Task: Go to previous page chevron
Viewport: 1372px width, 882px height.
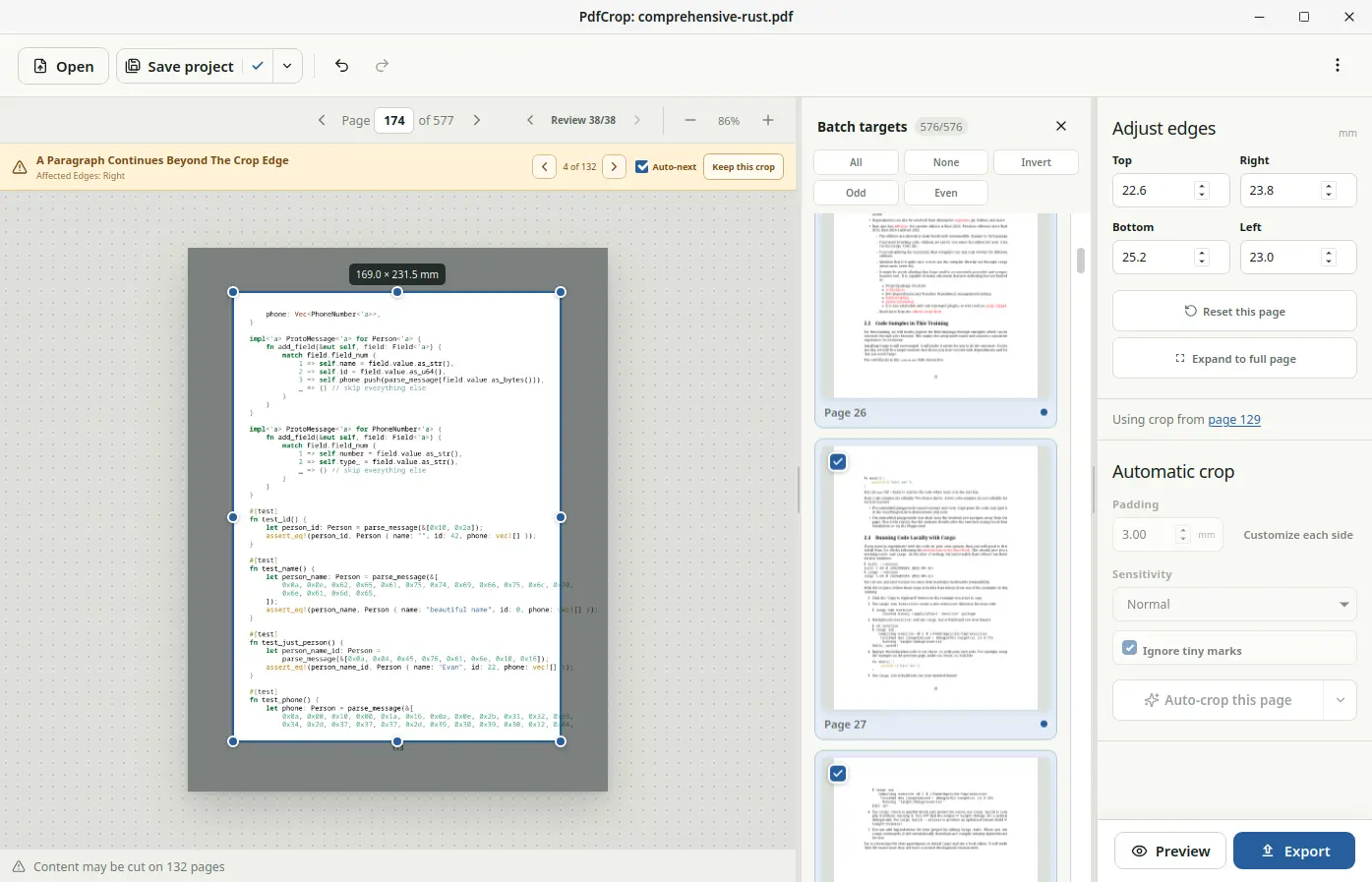Action: [x=322, y=120]
